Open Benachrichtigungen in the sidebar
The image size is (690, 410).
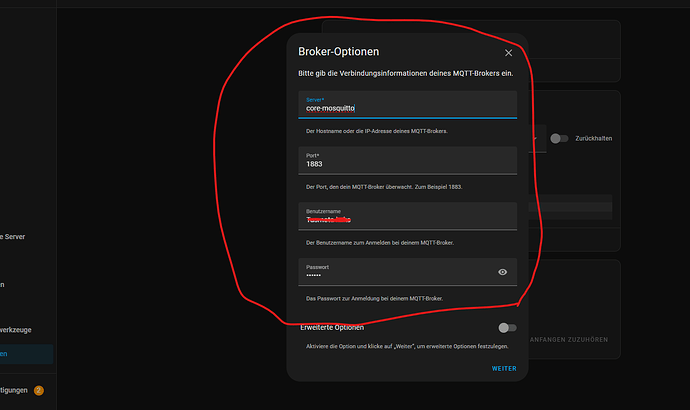tap(14, 390)
